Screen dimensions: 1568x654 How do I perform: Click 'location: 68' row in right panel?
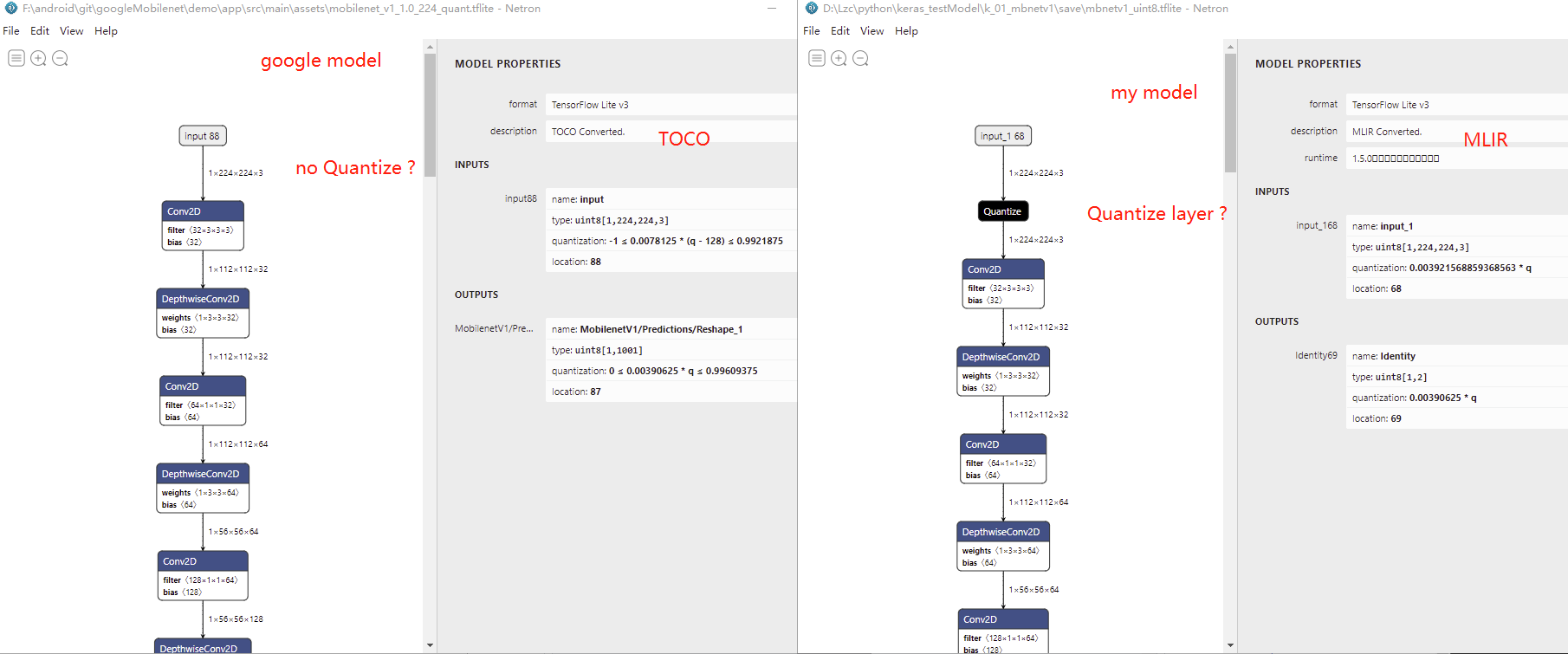point(1457,288)
